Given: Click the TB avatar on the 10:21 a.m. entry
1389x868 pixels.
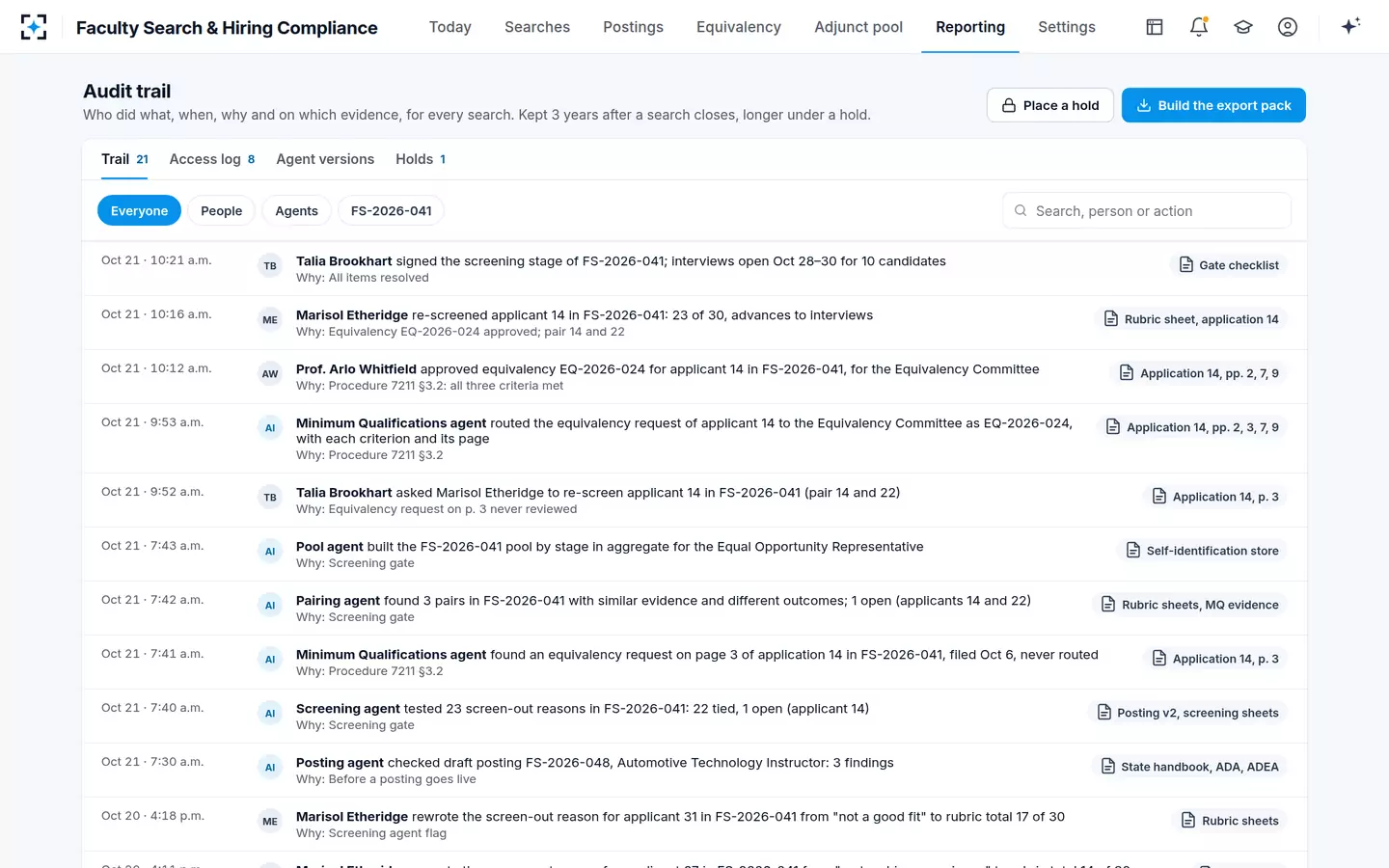Looking at the screenshot, I should pos(270,266).
